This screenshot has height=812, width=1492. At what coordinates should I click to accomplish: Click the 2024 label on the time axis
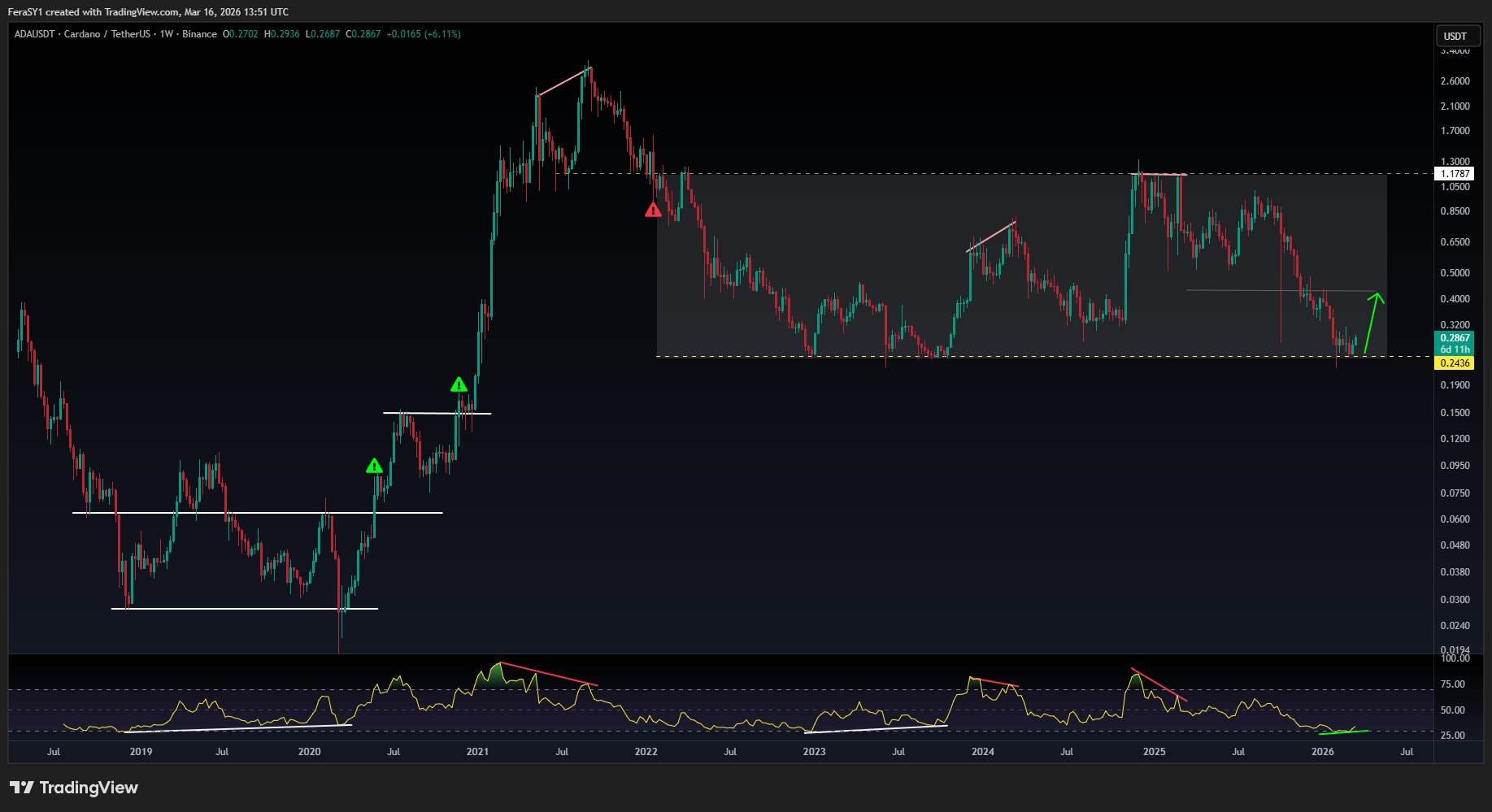tap(983, 752)
